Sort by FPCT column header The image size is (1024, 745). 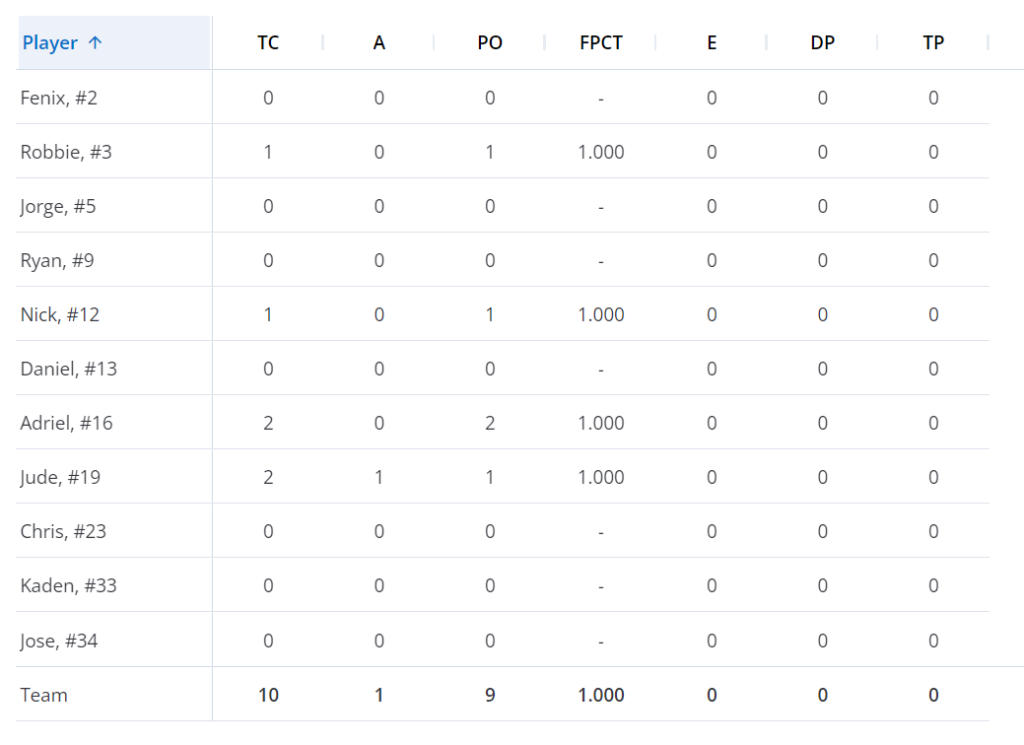[601, 43]
